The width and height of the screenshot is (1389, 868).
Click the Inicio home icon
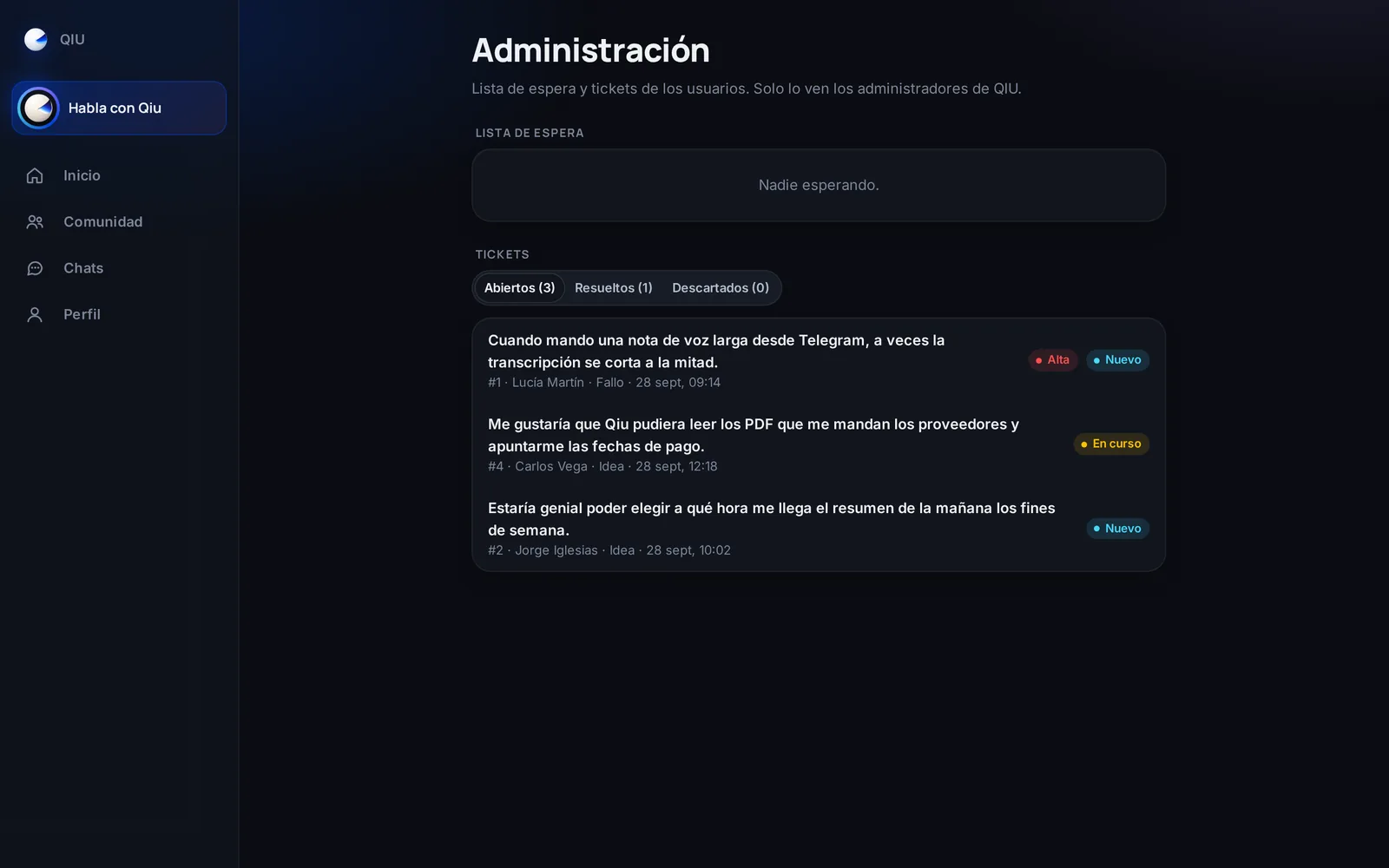coord(35,175)
